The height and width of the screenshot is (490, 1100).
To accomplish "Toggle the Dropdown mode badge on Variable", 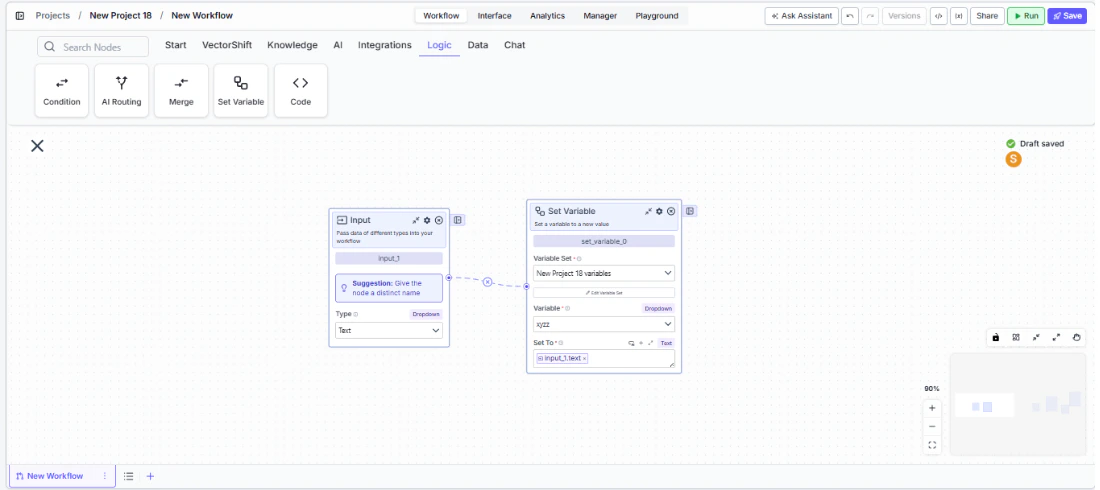I will click(x=658, y=308).
